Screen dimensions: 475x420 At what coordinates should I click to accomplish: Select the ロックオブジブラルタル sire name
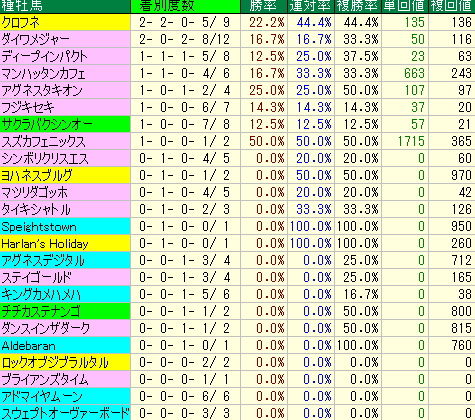click(55, 362)
